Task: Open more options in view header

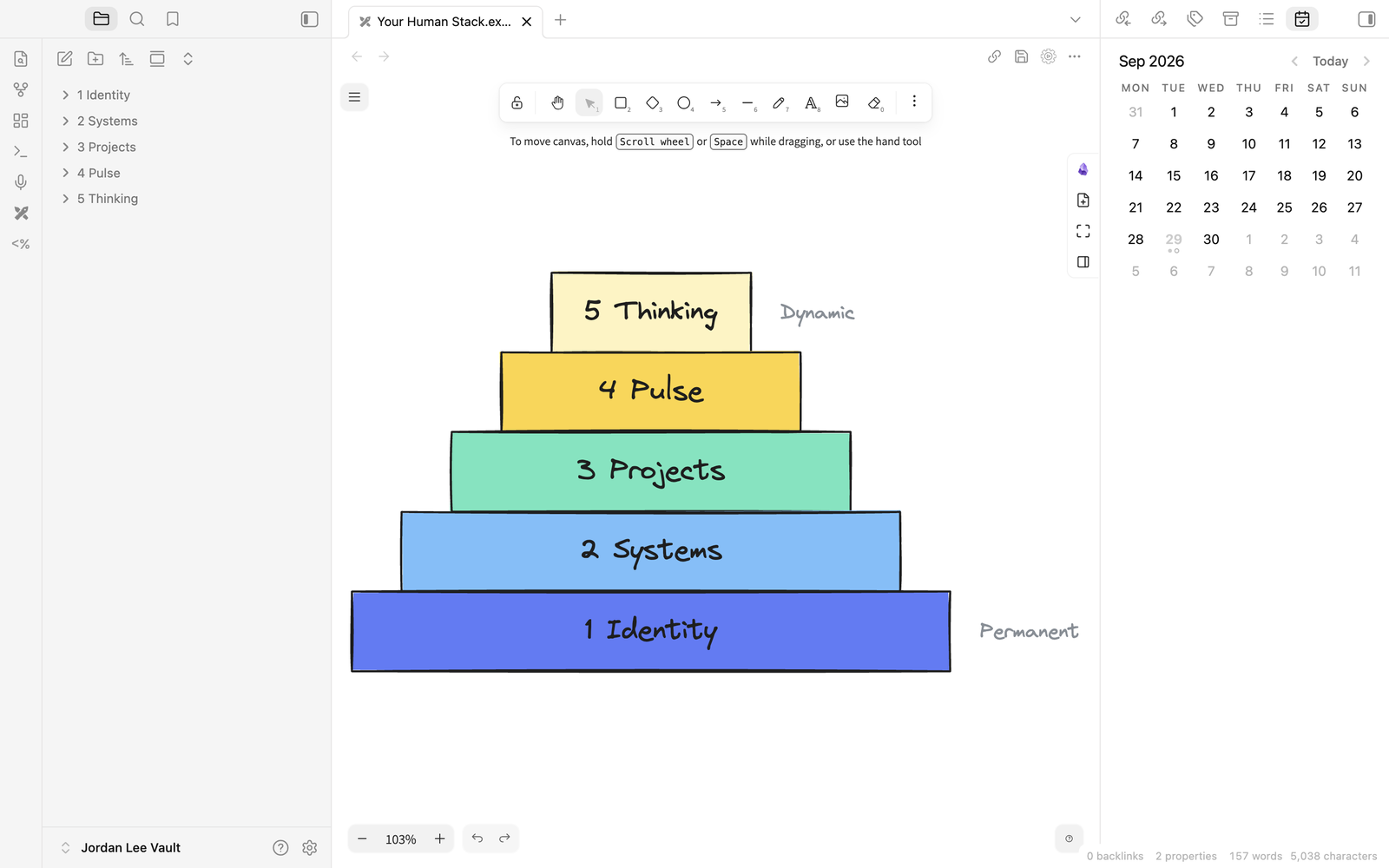Action: pyautogui.click(x=1075, y=56)
